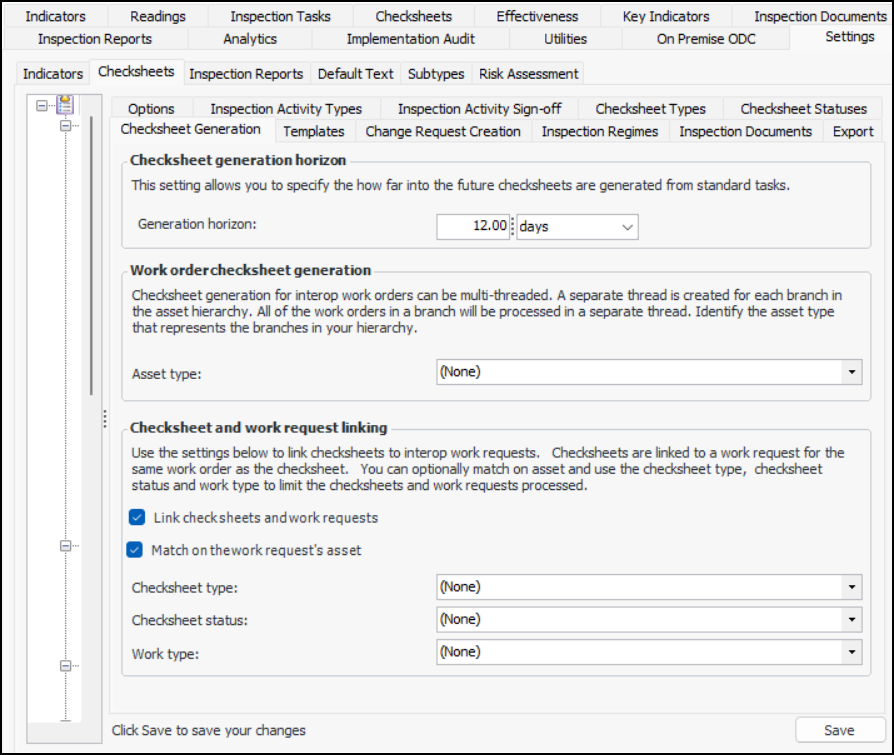Click the Save button

coord(839,730)
